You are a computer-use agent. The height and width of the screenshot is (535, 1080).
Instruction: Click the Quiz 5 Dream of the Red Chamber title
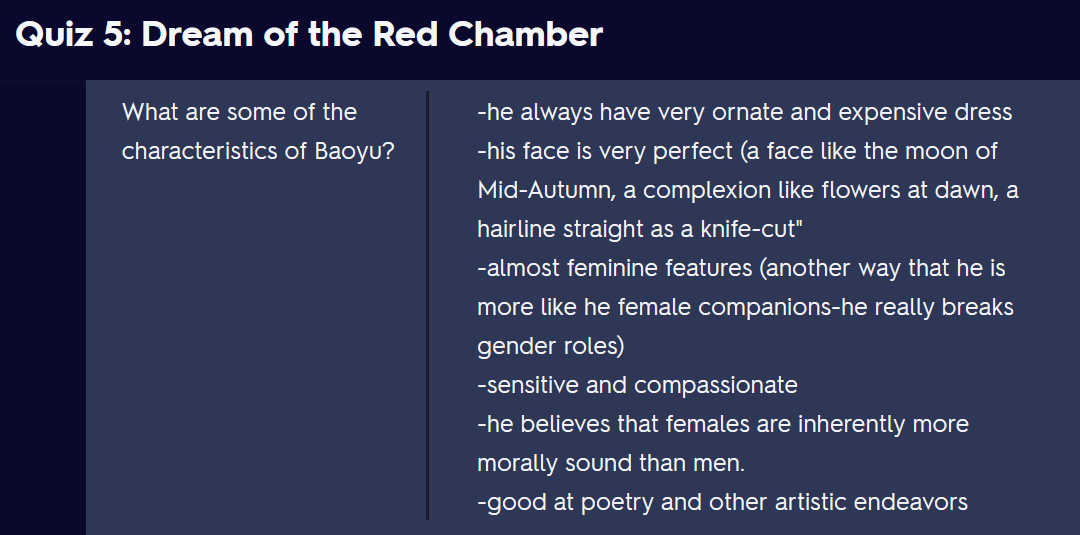coord(309,34)
